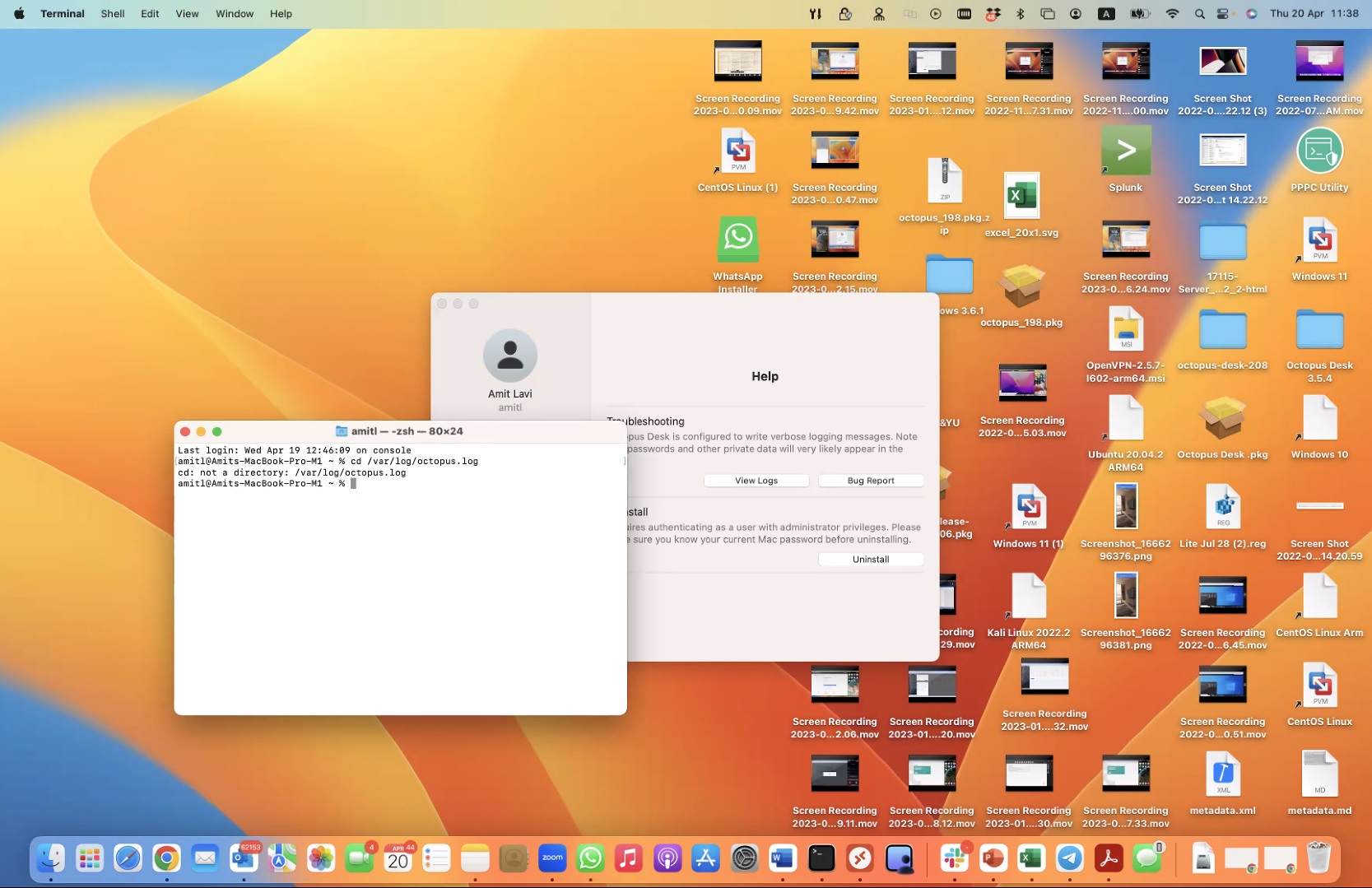
Task: Open the Mail app in the Dock
Action: [205, 859]
